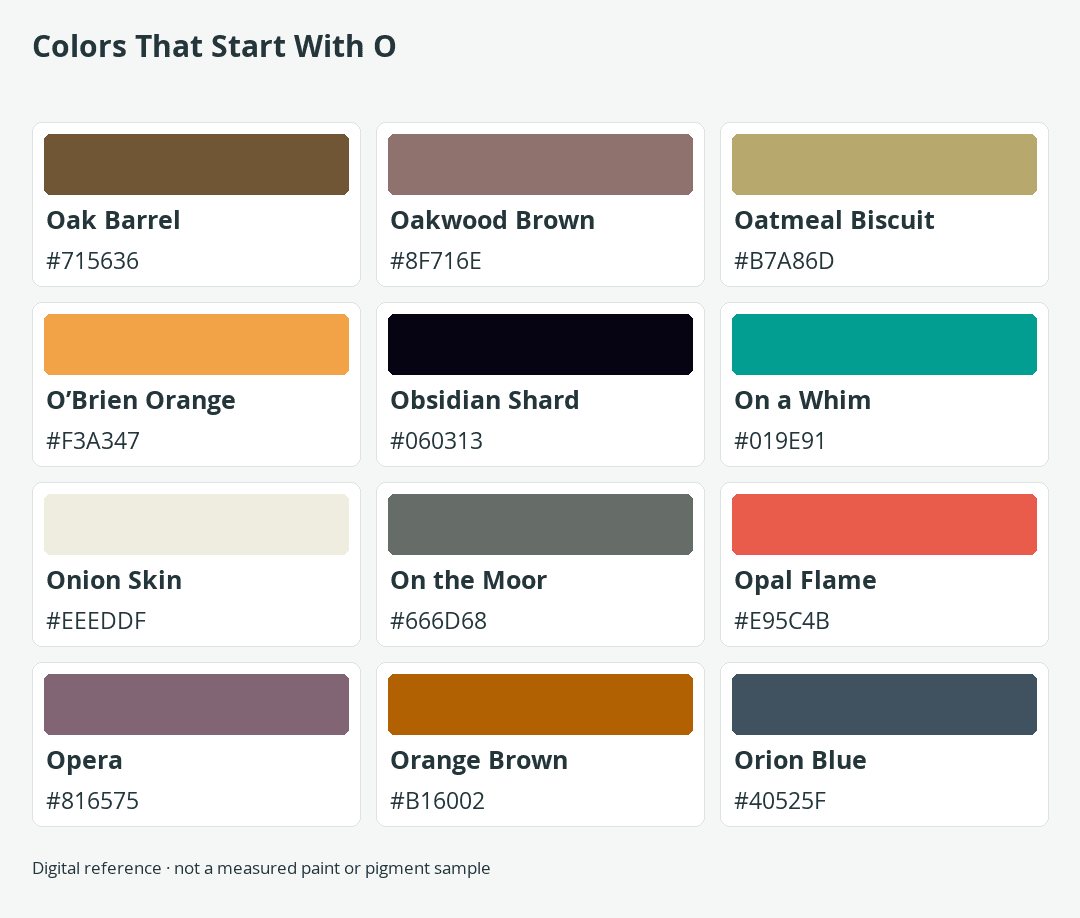Screen dimensions: 1080x918
Task: Click the Obsidian Shard name label
Action: pyautogui.click(x=485, y=400)
